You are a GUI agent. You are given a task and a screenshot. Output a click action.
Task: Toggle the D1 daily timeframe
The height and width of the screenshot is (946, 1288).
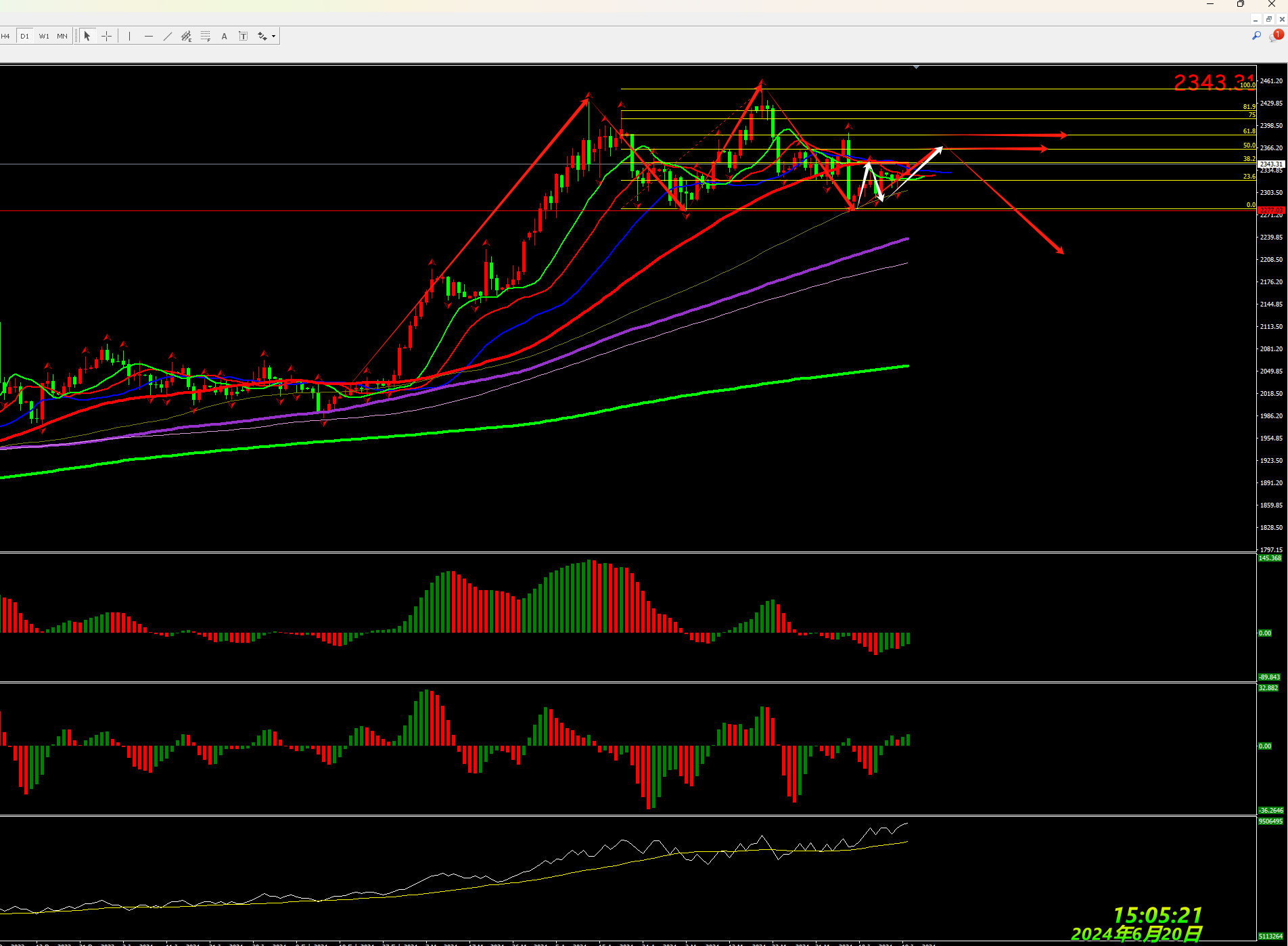tap(25, 37)
